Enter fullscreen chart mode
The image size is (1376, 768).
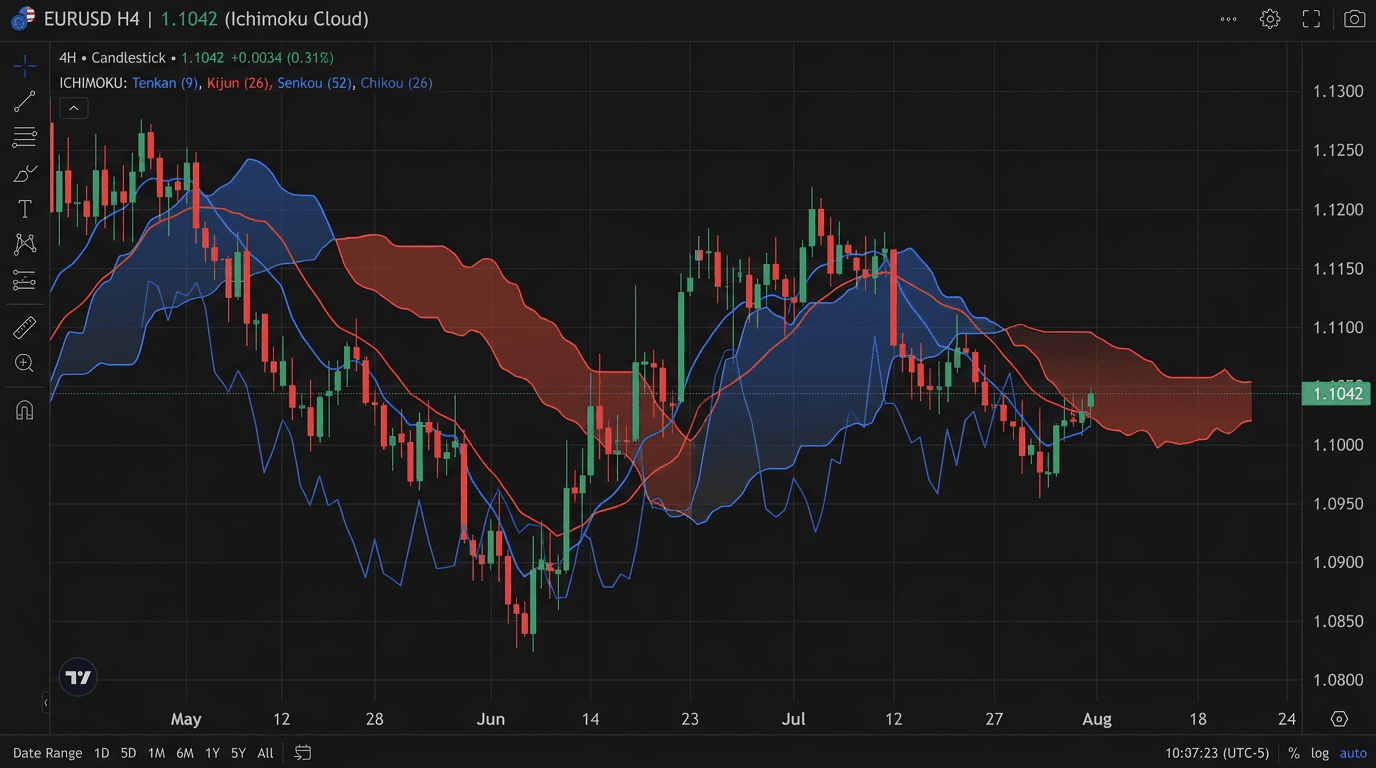(x=1310, y=18)
